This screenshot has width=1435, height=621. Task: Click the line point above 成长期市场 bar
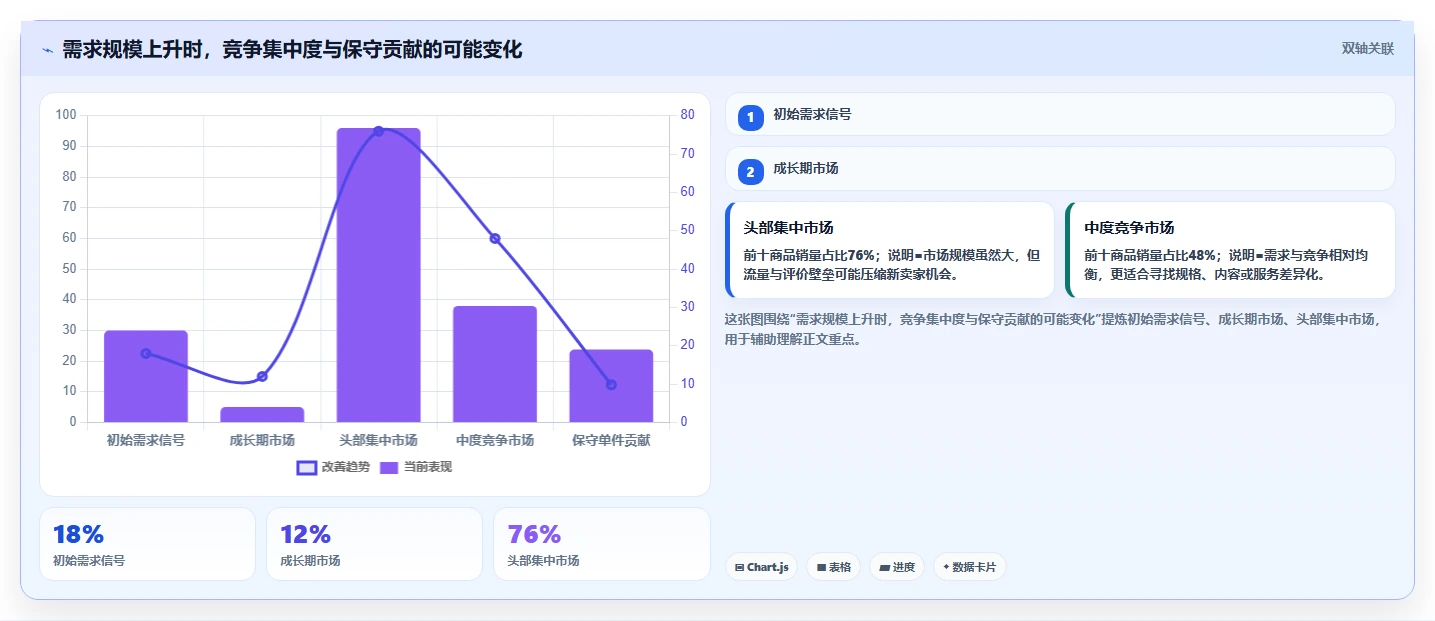point(262,376)
